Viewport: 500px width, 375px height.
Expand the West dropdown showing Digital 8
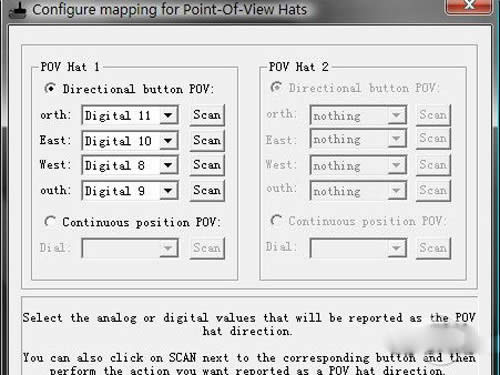tap(130, 165)
